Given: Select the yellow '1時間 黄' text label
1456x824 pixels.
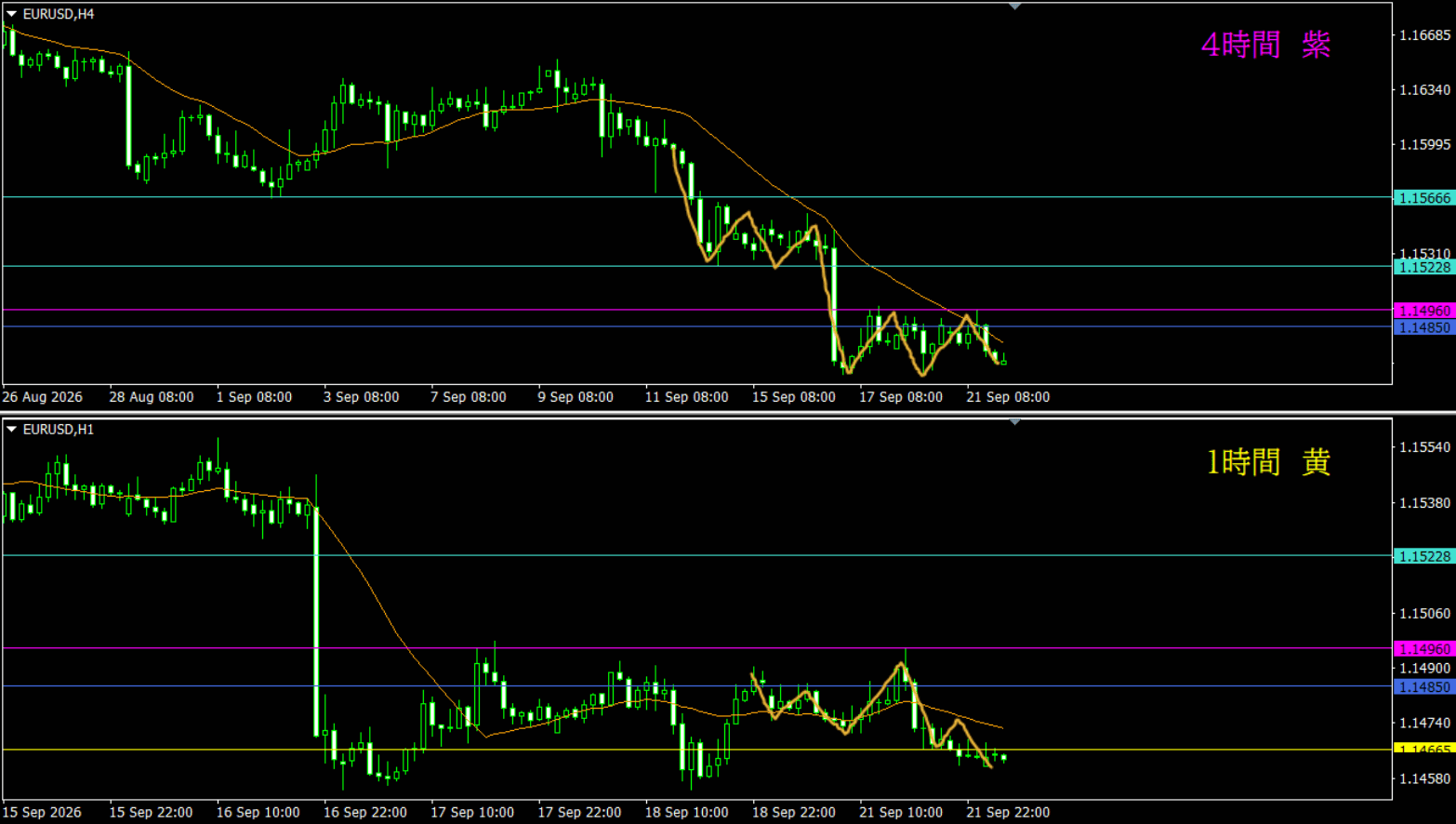Looking at the screenshot, I should coord(1268,461).
